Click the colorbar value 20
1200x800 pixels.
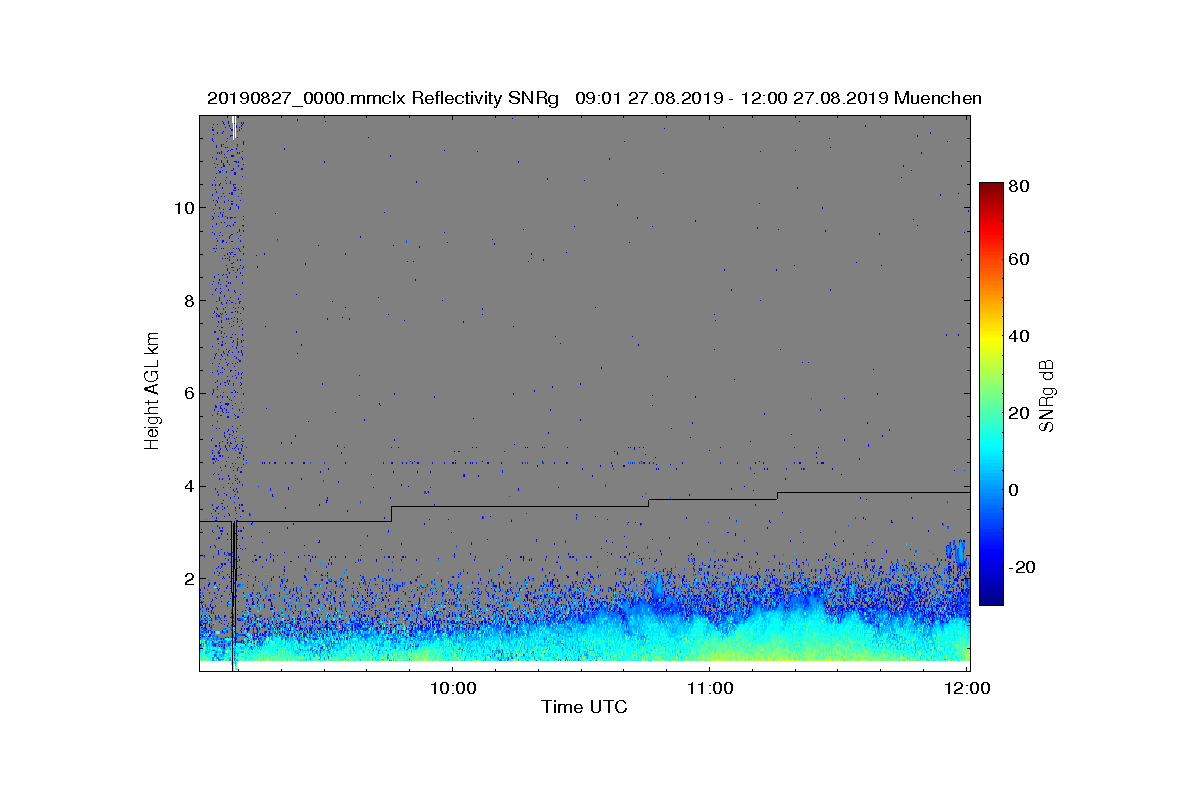(x=1020, y=413)
